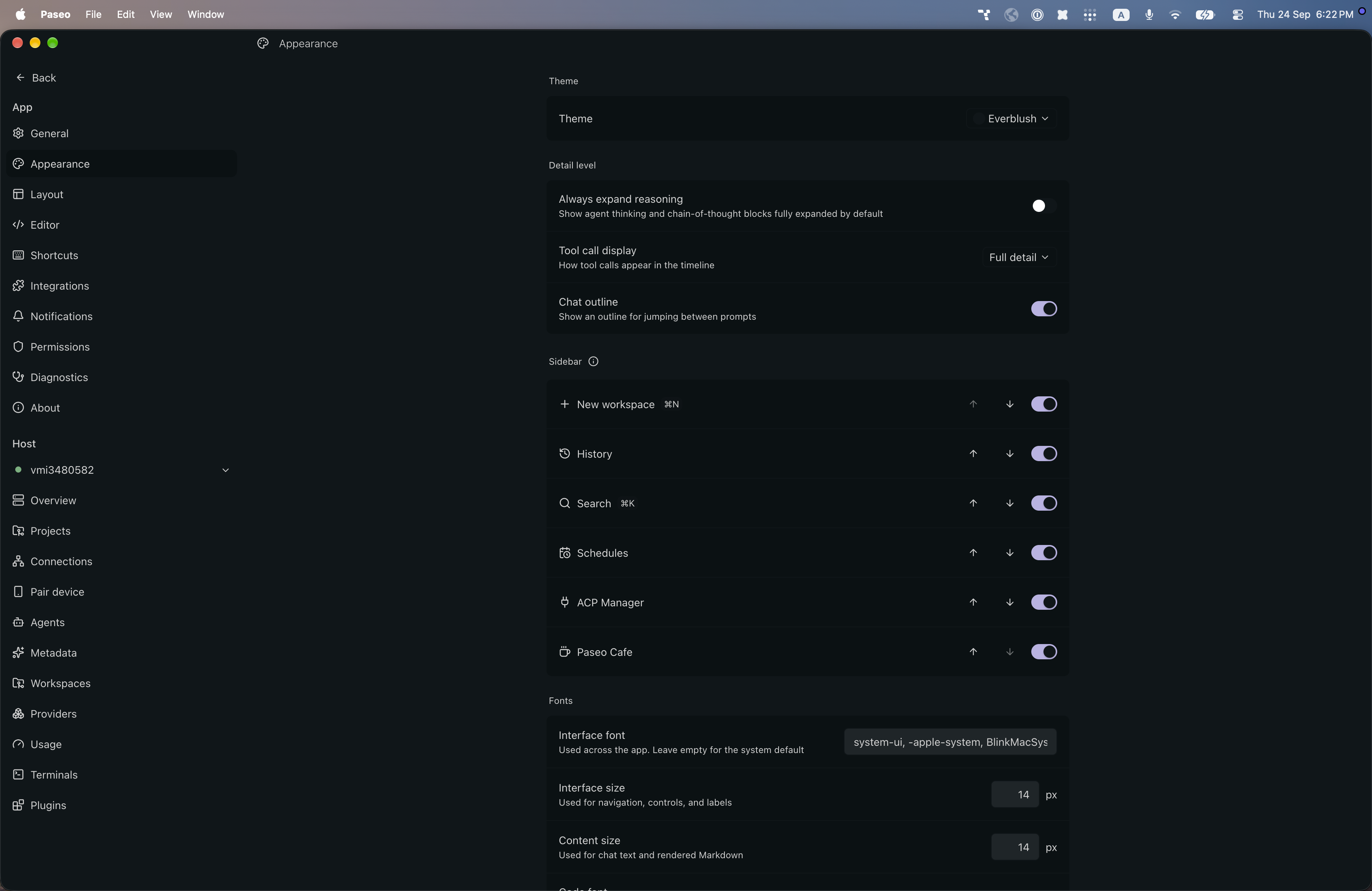Toggle the ACP Manager sidebar switch
The image size is (1372, 891).
(x=1043, y=602)
